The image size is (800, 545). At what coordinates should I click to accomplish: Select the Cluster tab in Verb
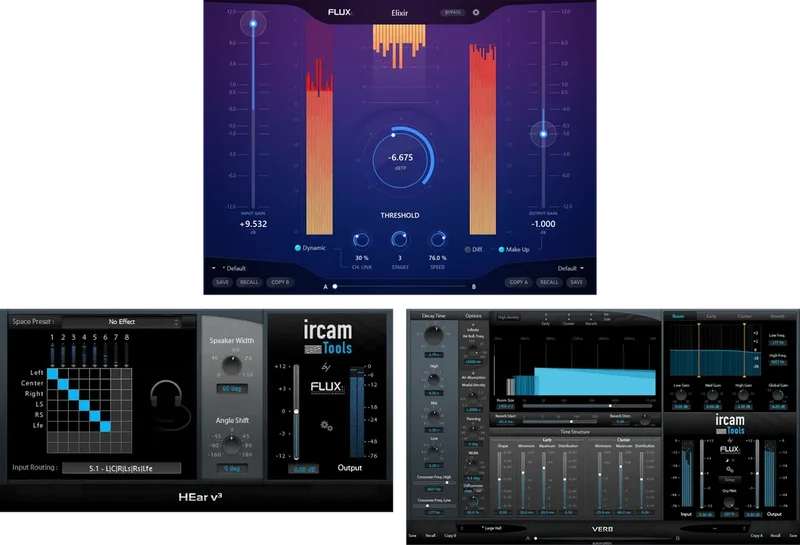coord(744,316)
